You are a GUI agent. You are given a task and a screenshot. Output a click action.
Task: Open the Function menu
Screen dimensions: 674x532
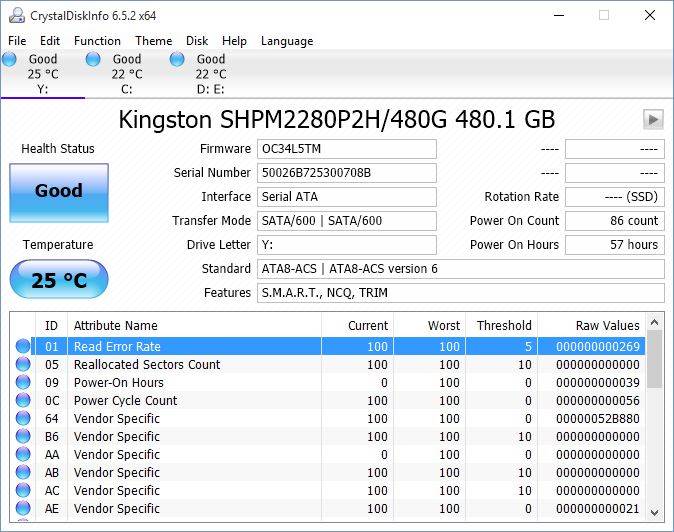[97, 41]
